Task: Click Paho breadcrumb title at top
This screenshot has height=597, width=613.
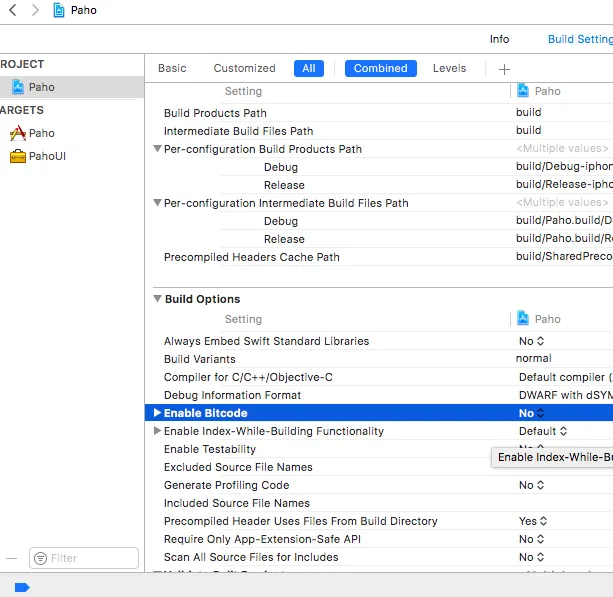Action: [84, 10]
